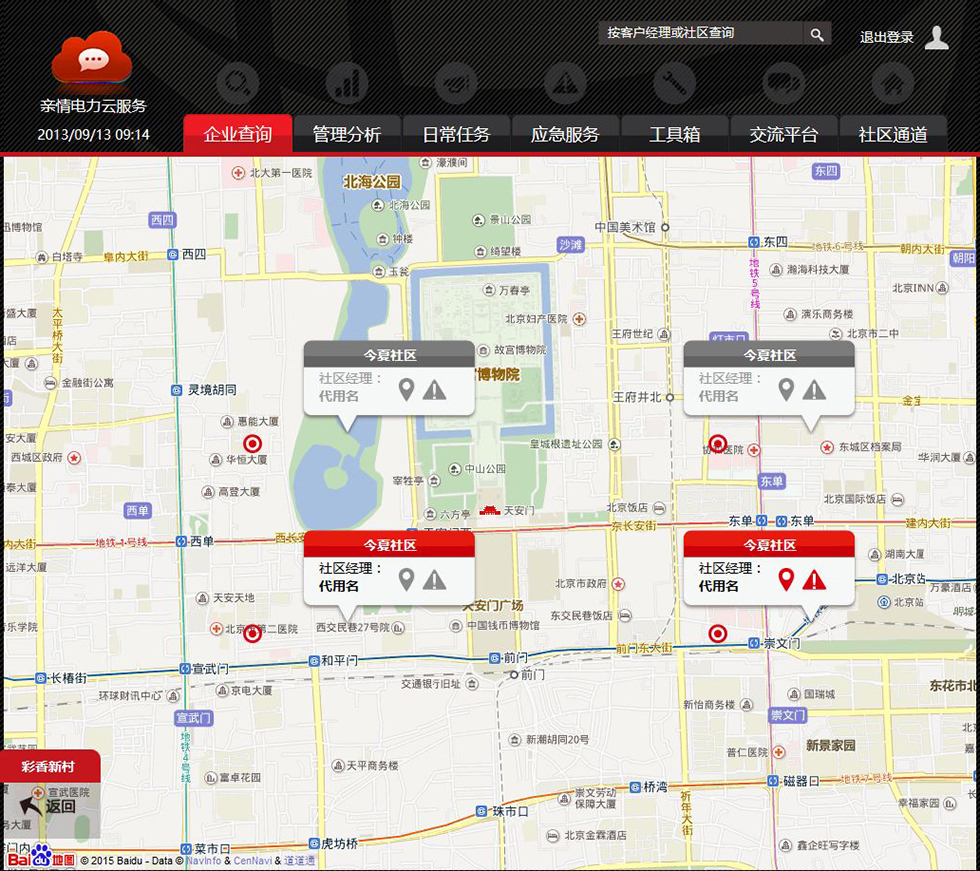
Task: Click pin icon in gray card beside 故宫博物院
Action: [406, 390]
